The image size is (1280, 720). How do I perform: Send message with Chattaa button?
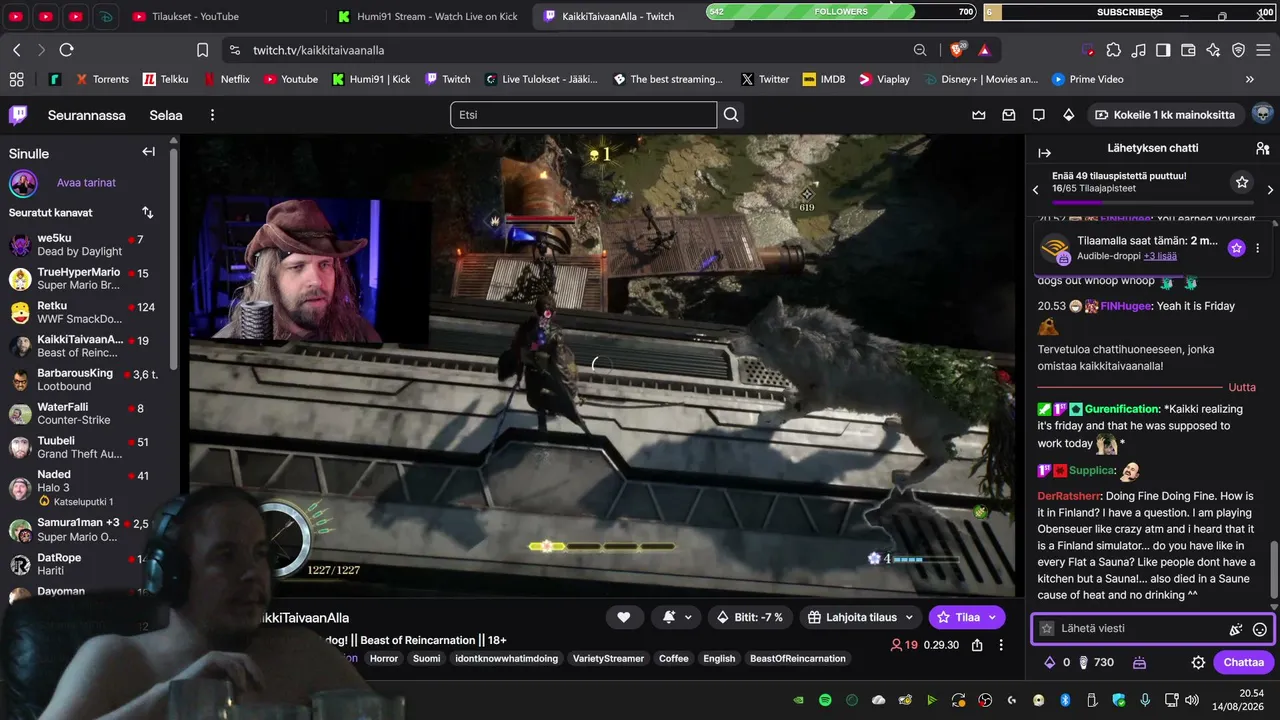[1243, 662]
